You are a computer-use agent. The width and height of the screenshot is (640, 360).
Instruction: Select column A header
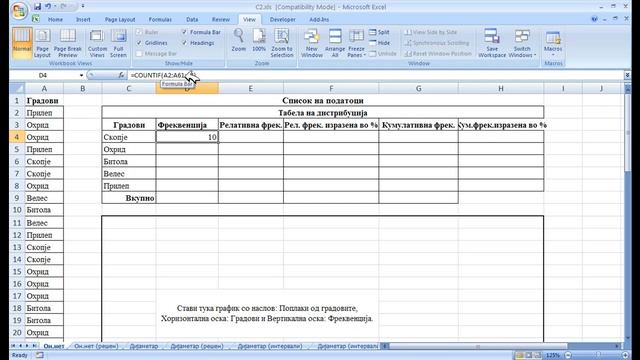pos(44,88)
